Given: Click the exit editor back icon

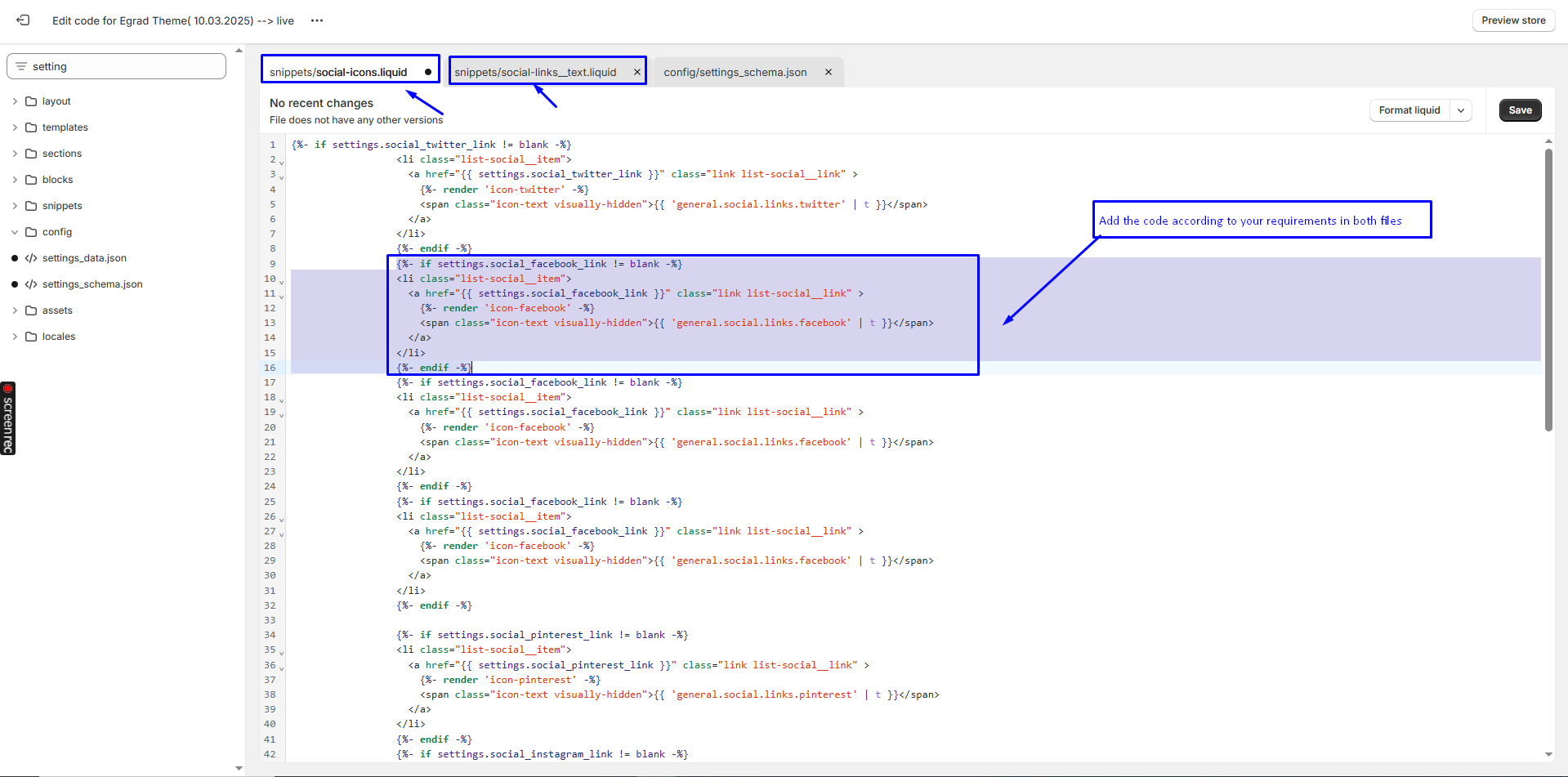Looking at the screenshot, I should [23, 20].
